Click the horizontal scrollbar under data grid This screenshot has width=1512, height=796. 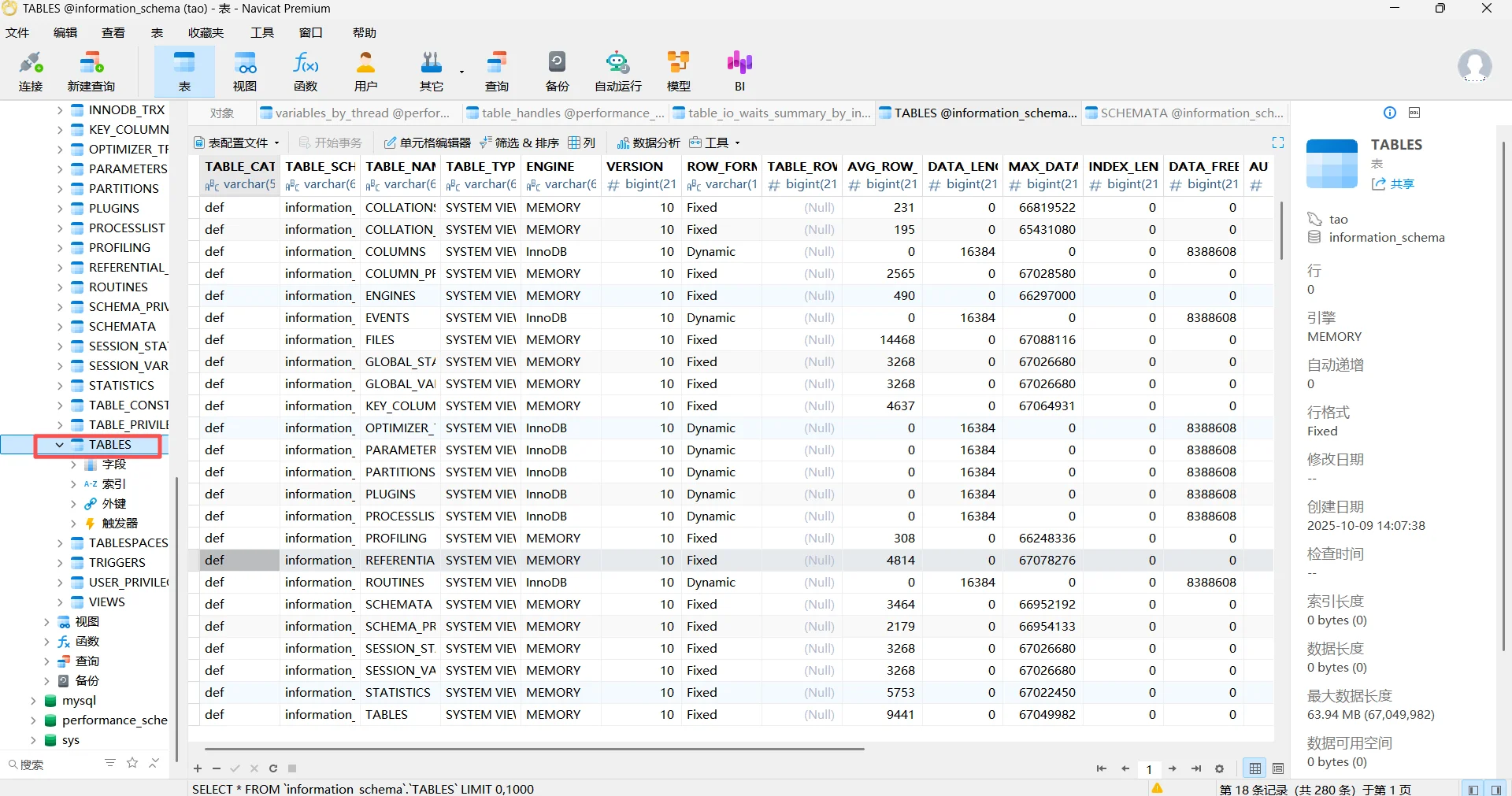coord(534,749)
